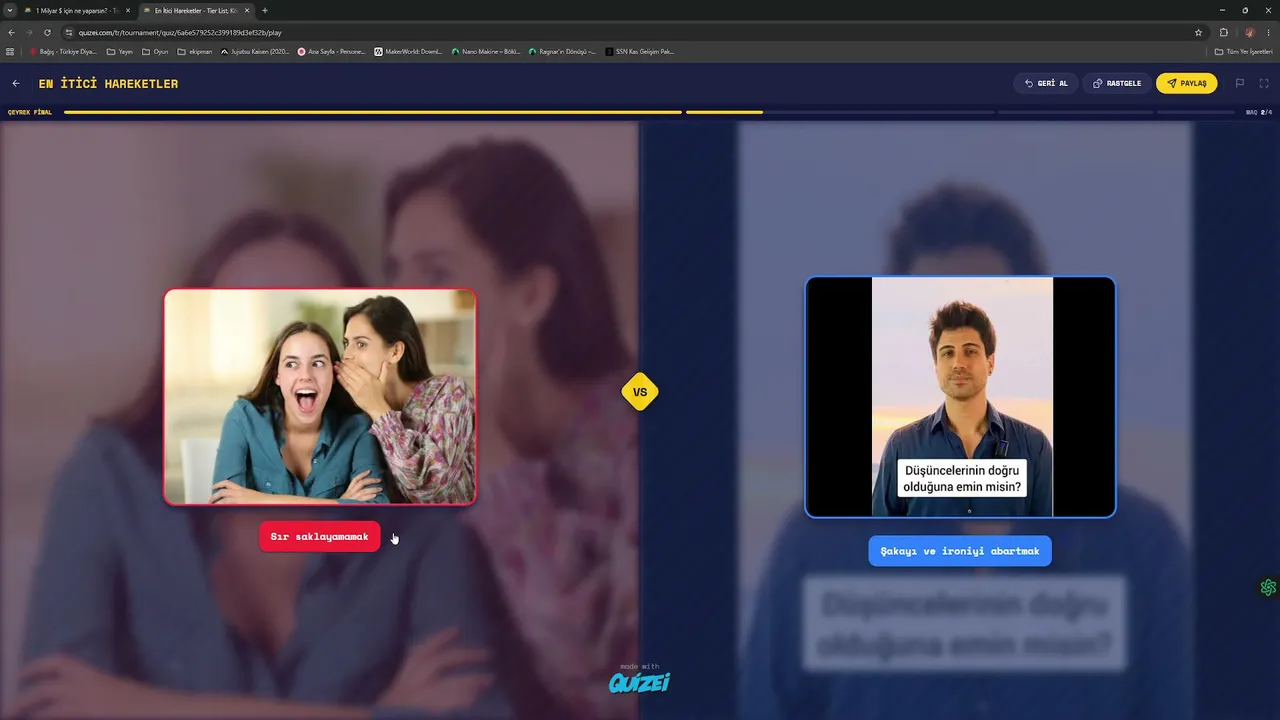Click the 'Geri Al' undo button
The image size is (1280, 720).
[x=1046, y=83]
